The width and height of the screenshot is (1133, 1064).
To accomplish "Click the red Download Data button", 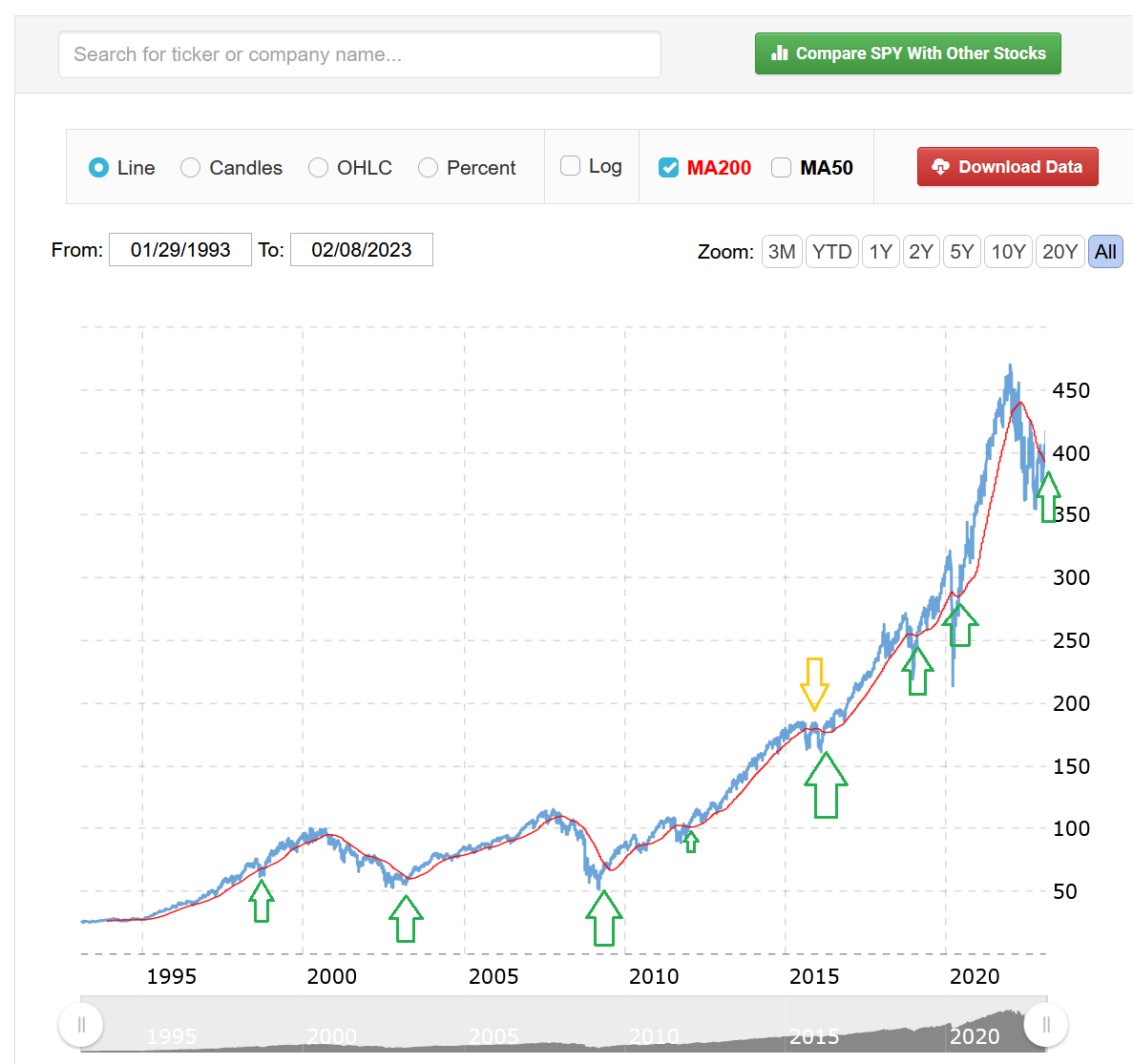I will coord(1007,167).
